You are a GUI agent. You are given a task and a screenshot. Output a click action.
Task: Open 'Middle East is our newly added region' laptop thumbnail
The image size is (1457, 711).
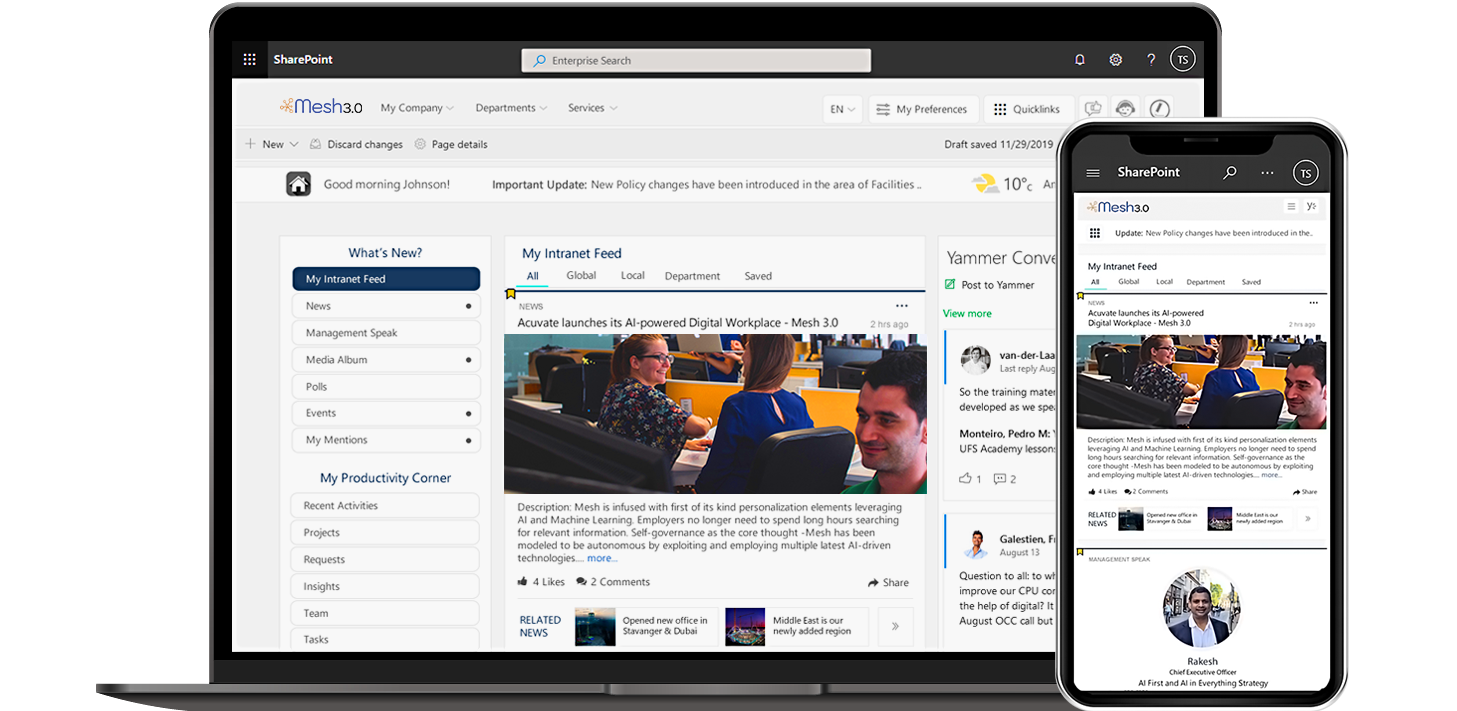[x=745, y=627]
